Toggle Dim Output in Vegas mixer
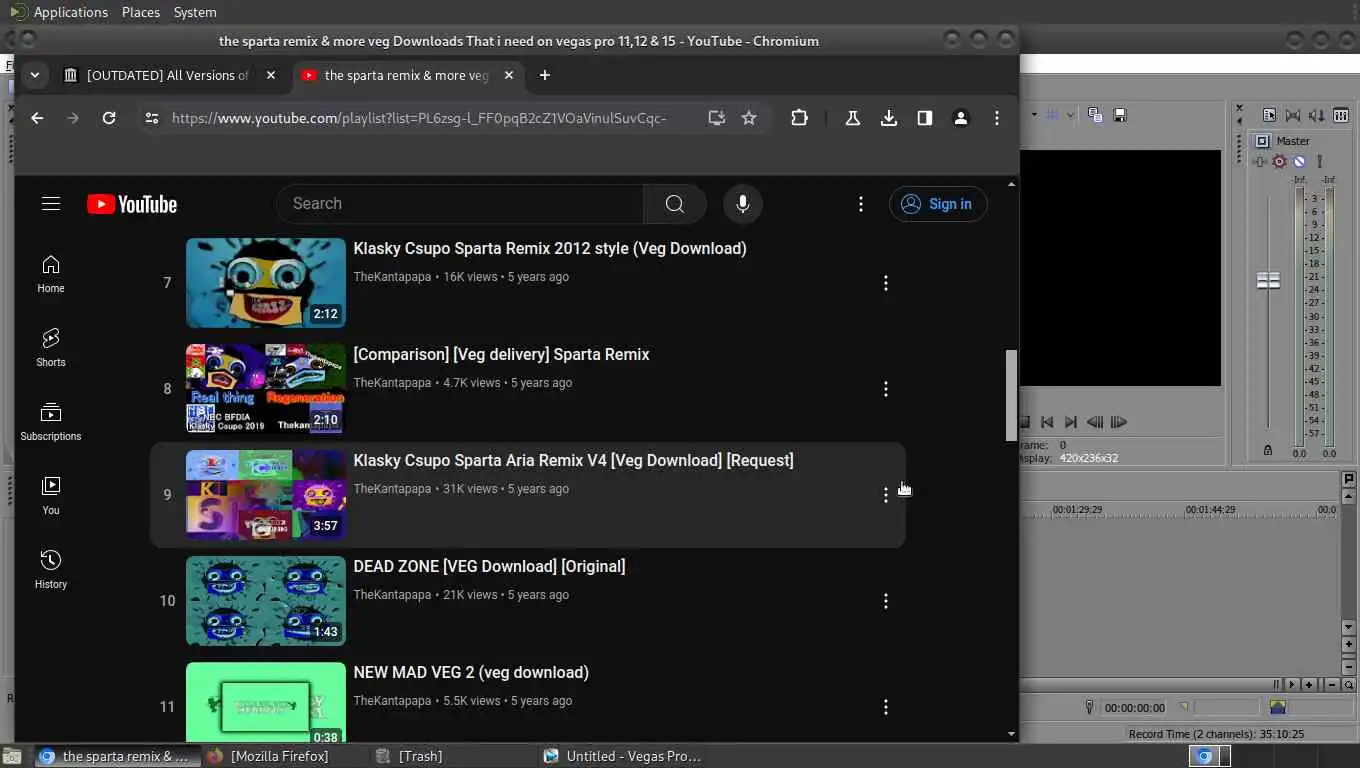 [1317, 116]
